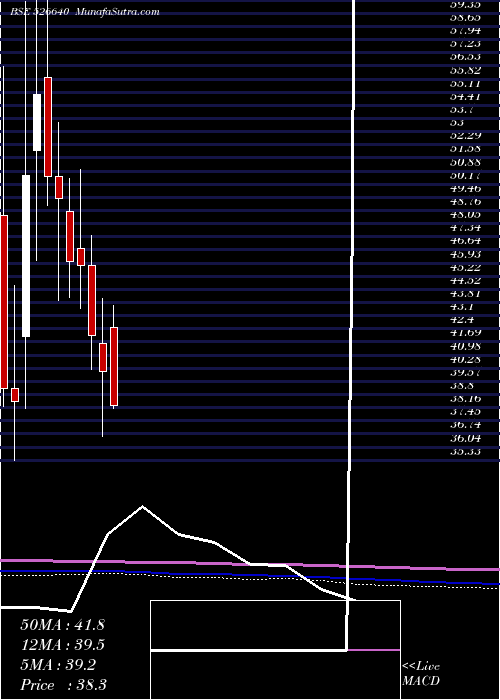500x700 pixels.
Task: Click the '5MA : 39.2' indicator value
Action: click(x=58, y=665)
